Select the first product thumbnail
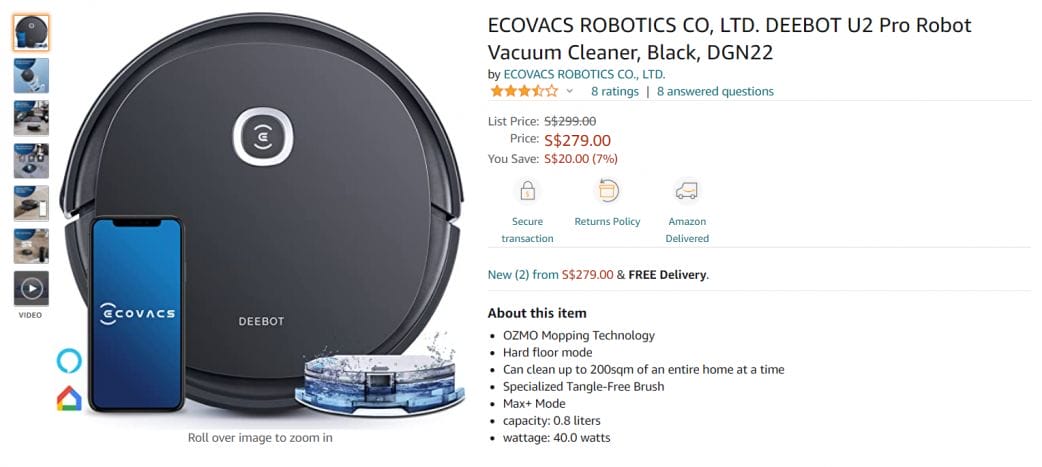Viewport: 1042px width, 467px height. tap(31, 33)
